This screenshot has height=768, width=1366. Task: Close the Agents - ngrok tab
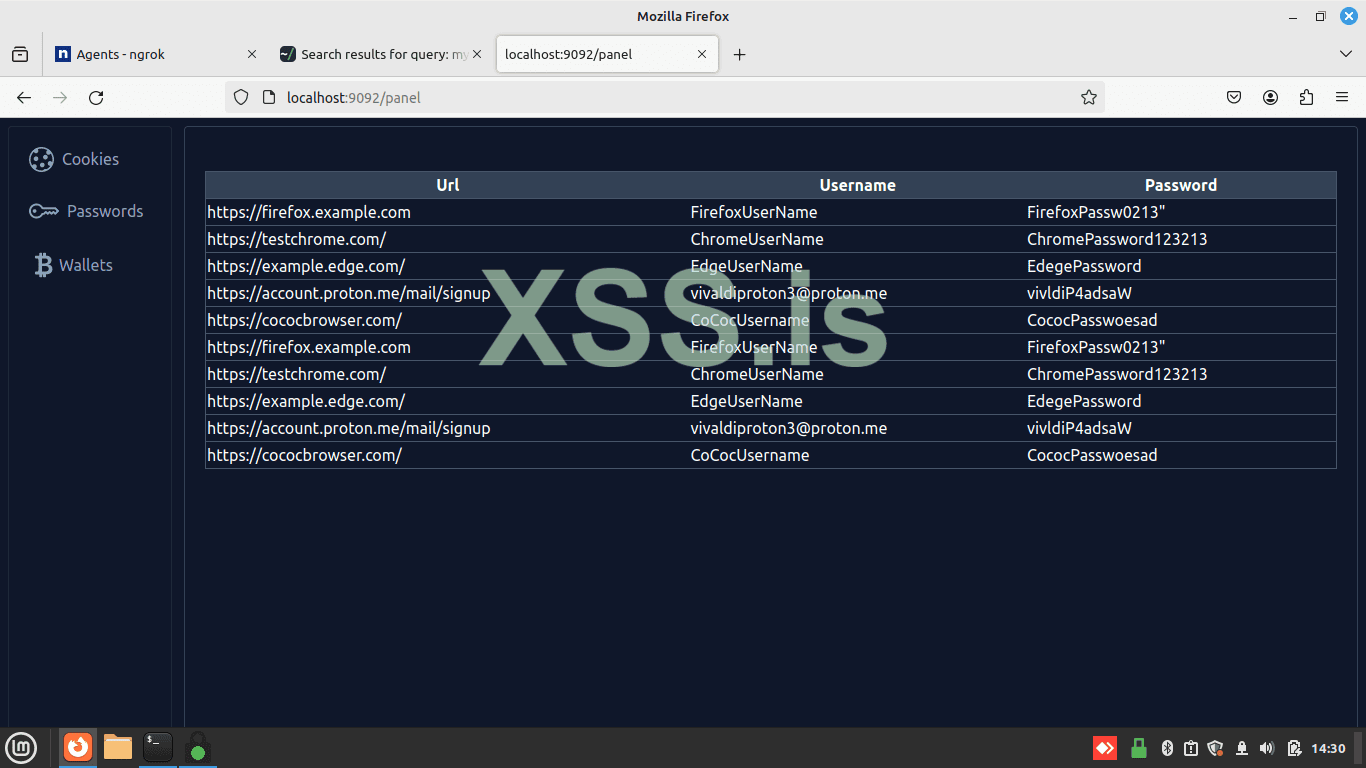point(251,54)
